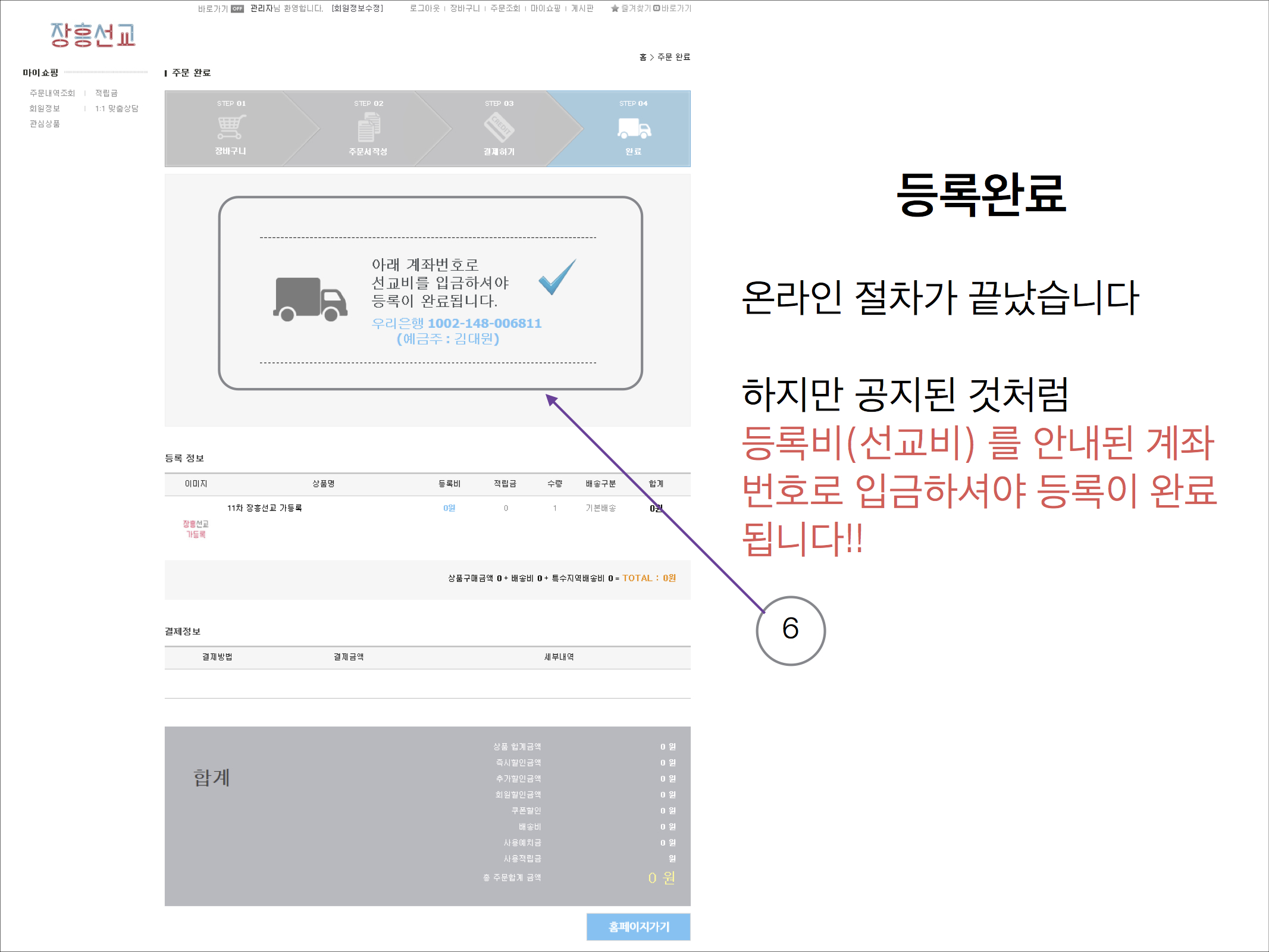Click 홈 in the breadcrumb
The width and height of the screenshot is (1269, 952).
(x=643, y=57)
